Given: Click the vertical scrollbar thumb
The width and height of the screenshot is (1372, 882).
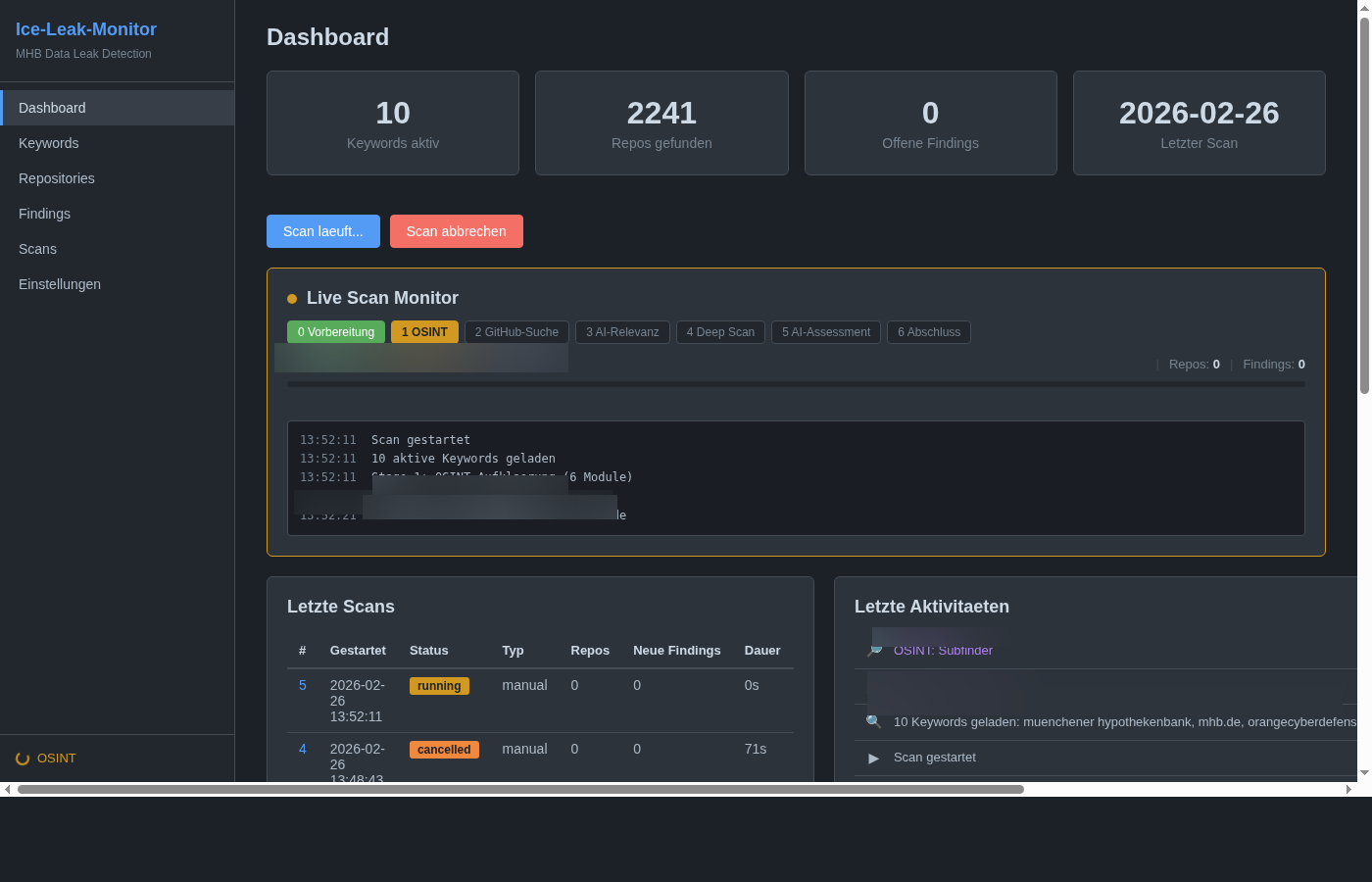Looking at the screenshot, I should (1364, 206).
